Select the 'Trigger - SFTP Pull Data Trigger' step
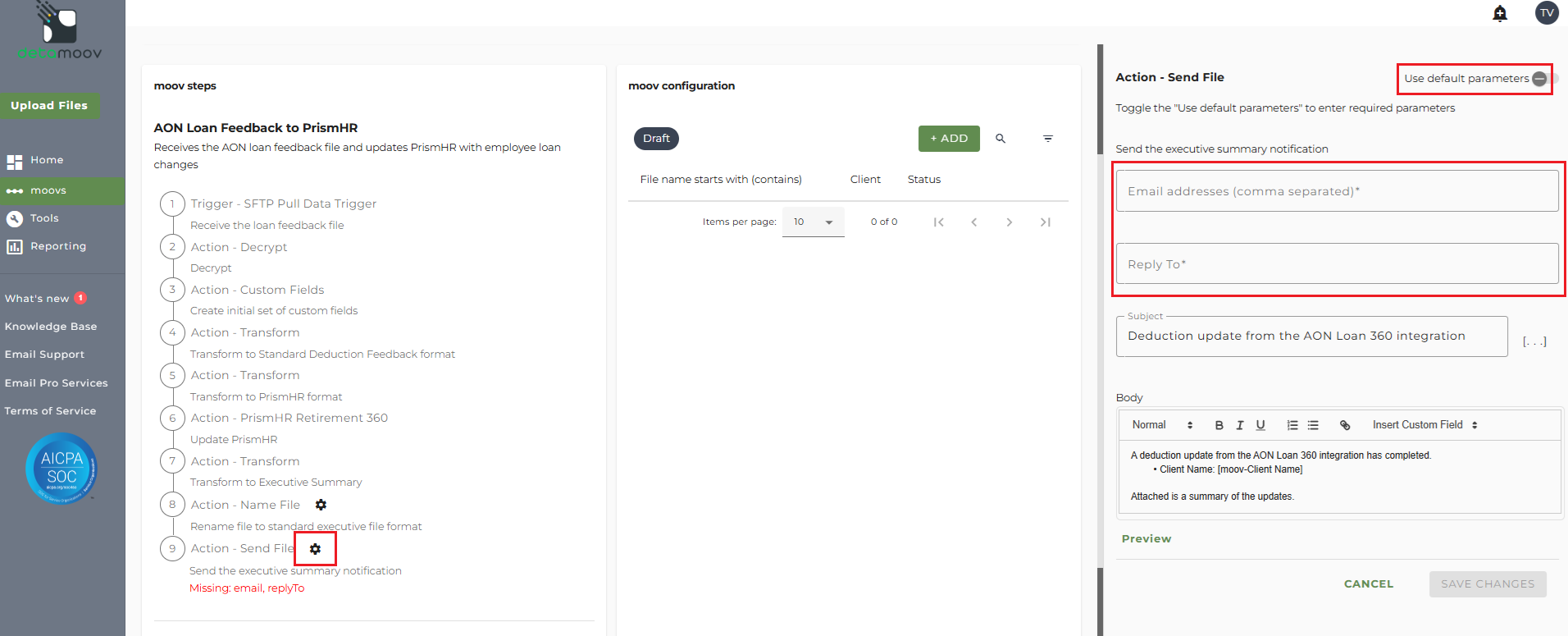Image resolution: width=1568 pixels, height=636 pixels. pos(284,204)
